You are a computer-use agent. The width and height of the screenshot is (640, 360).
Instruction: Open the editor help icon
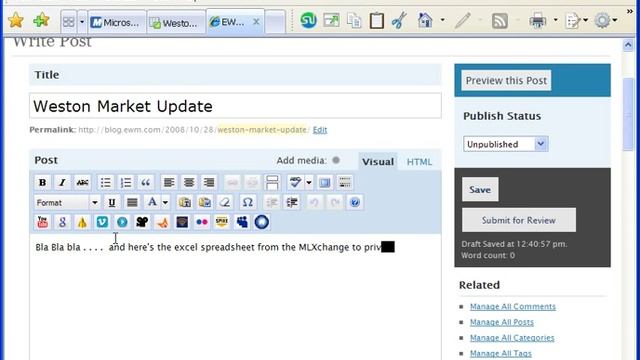pos(355,202)
